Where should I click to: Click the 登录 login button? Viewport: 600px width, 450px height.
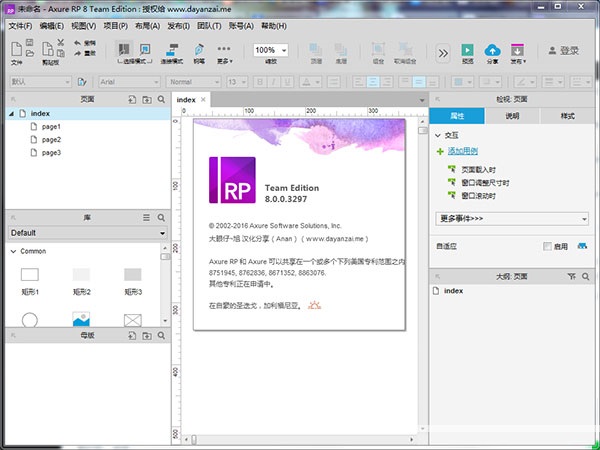[564, 51]
